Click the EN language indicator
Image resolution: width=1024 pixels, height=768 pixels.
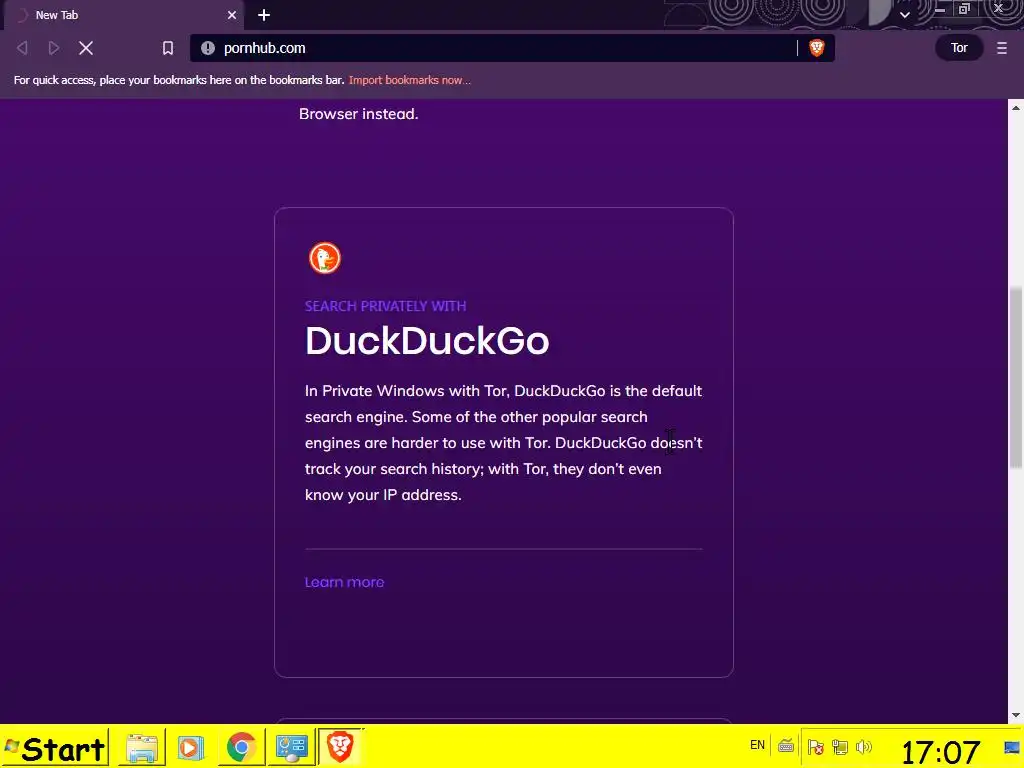click(x=758, y=745)
